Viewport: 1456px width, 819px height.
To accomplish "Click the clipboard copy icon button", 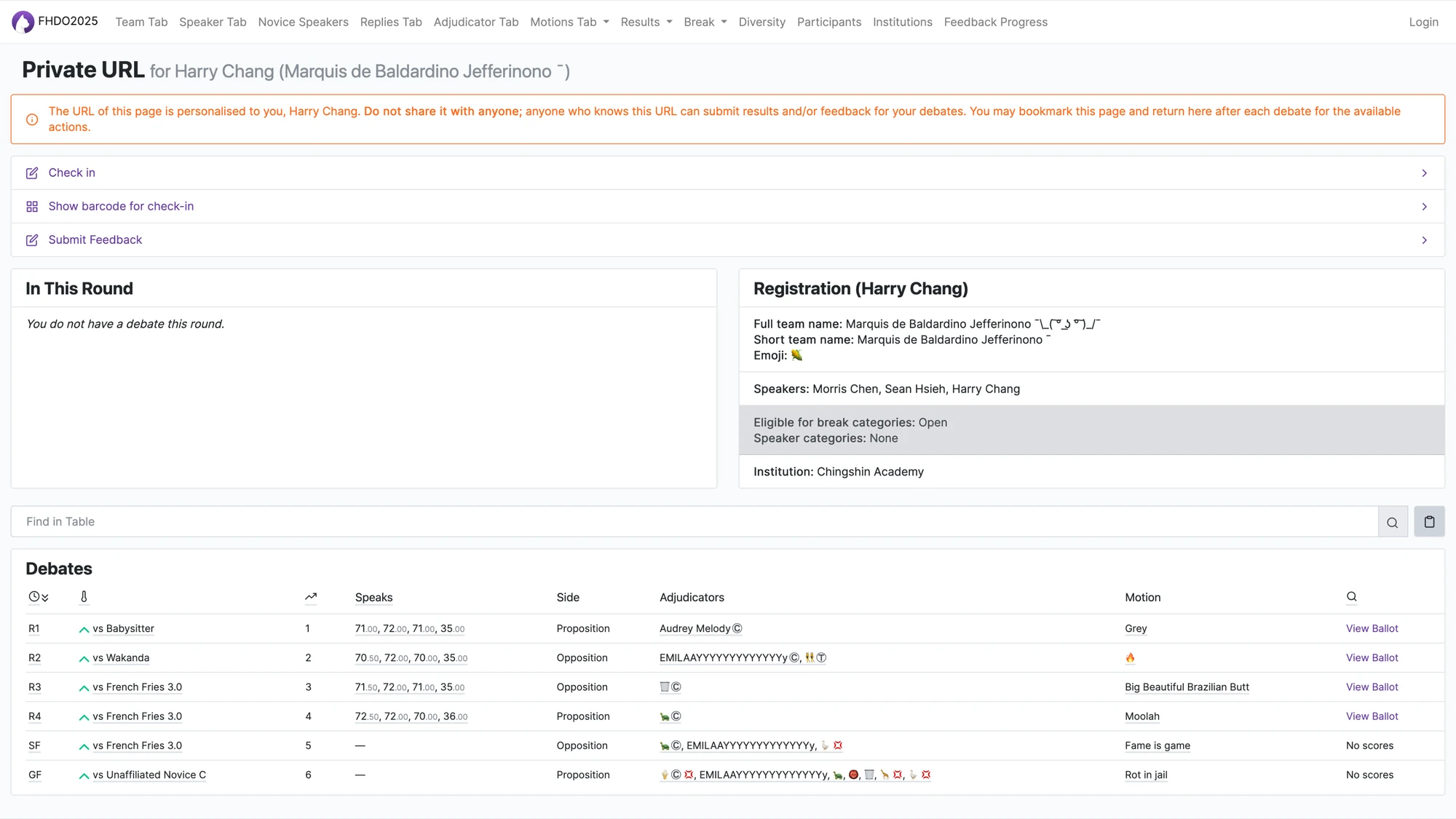I will click(1429, 522).
